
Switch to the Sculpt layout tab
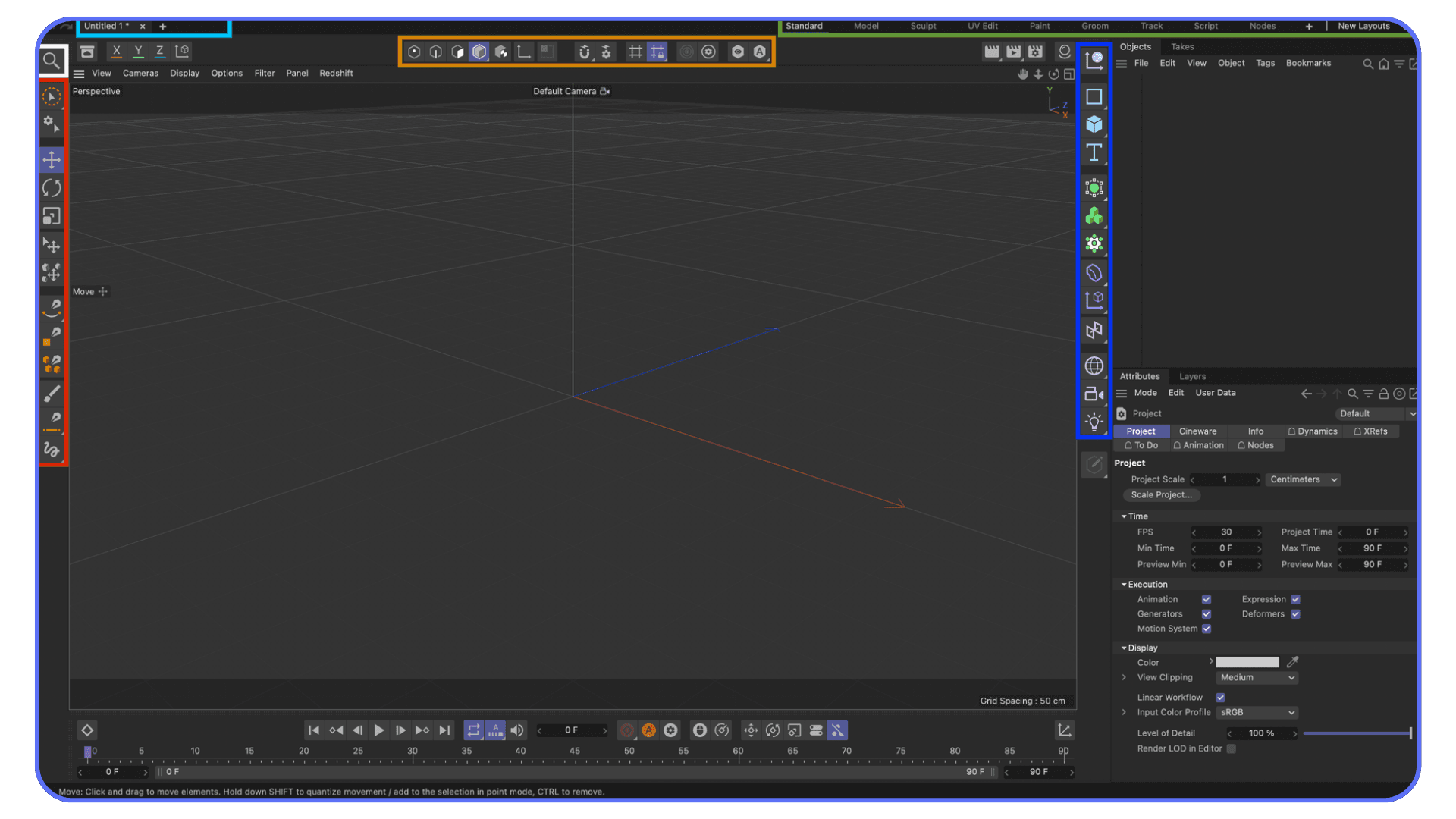coord(923,26)
